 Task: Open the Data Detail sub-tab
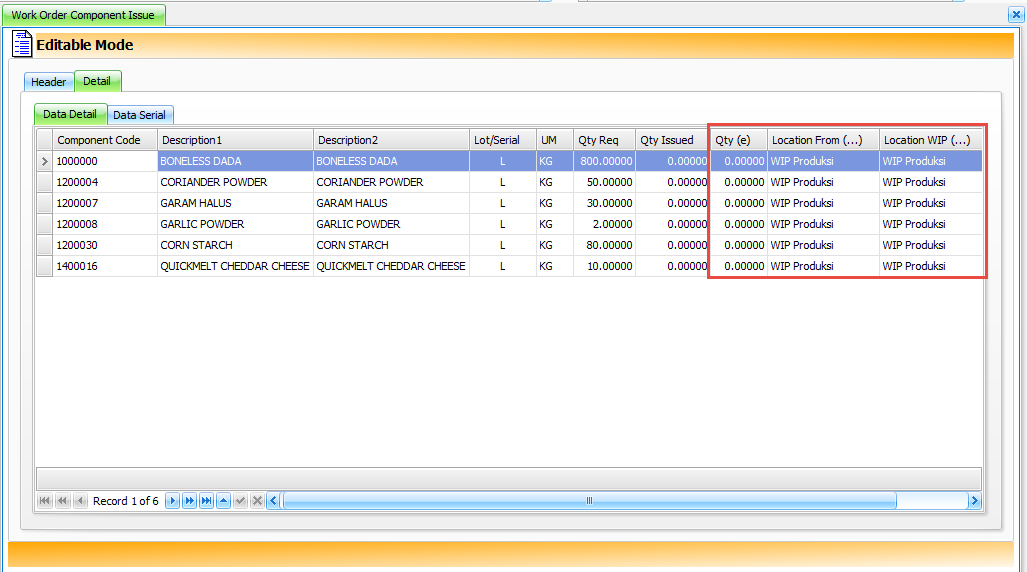click(x=70, y=114)
